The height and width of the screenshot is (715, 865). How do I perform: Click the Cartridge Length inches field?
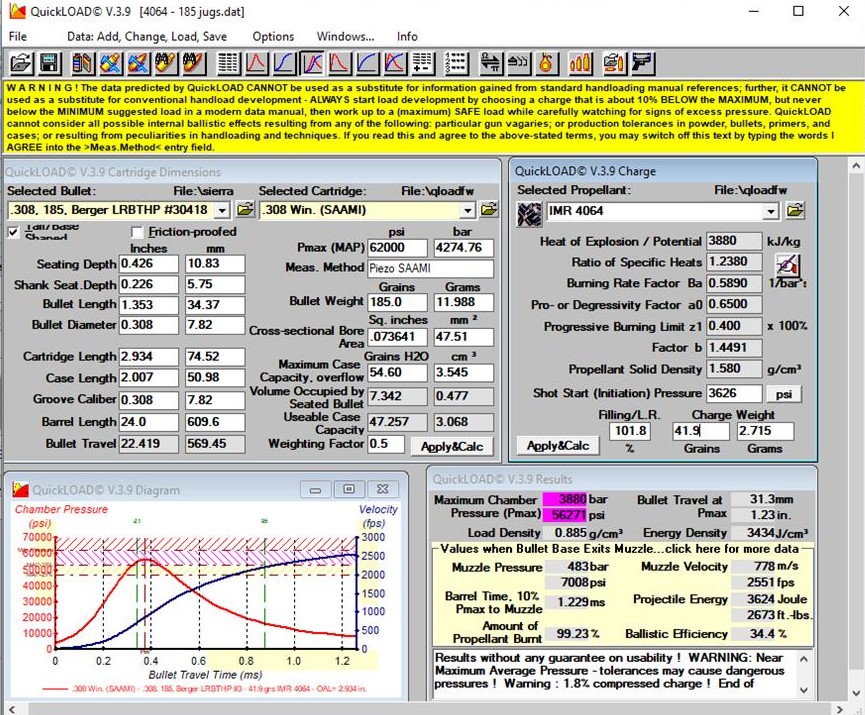(x=149, y=357)
